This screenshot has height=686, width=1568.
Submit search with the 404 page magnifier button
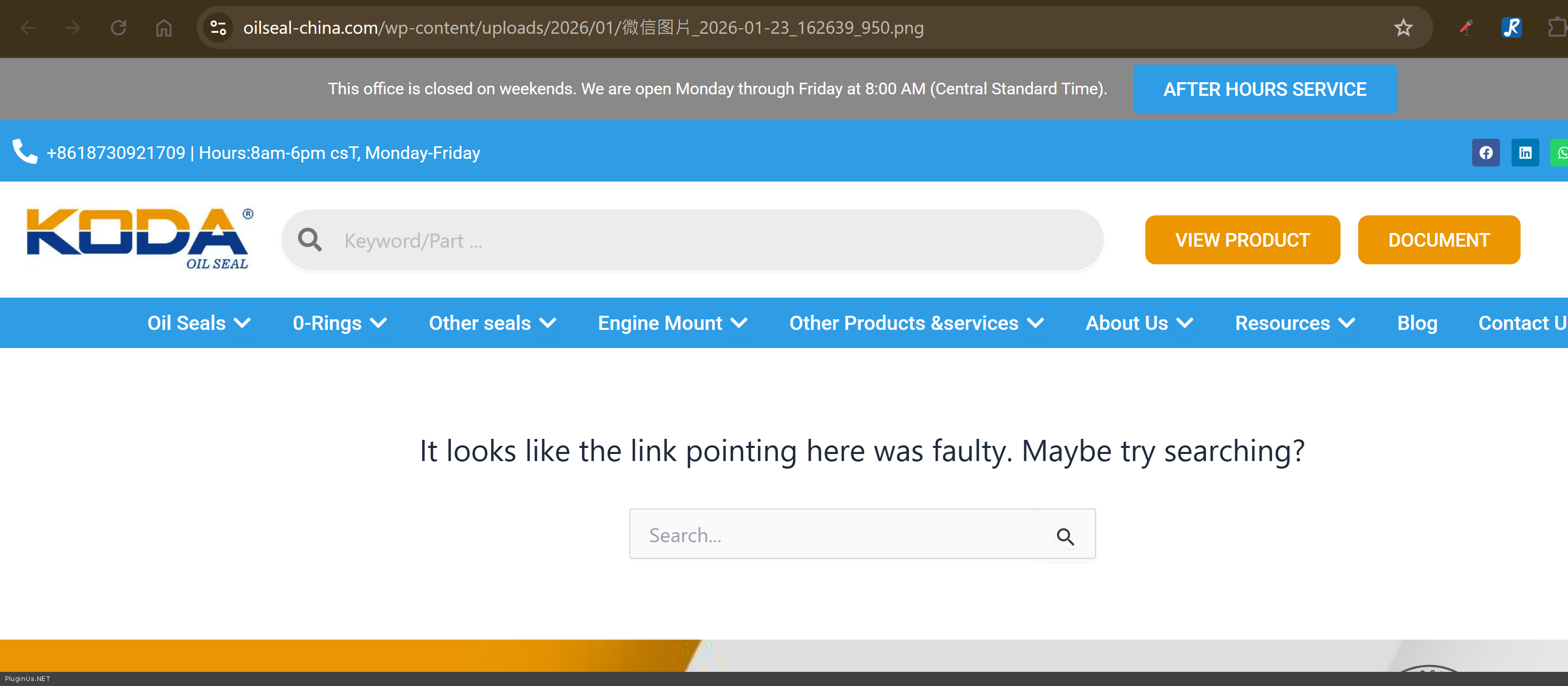click(x=1065, y=536)
